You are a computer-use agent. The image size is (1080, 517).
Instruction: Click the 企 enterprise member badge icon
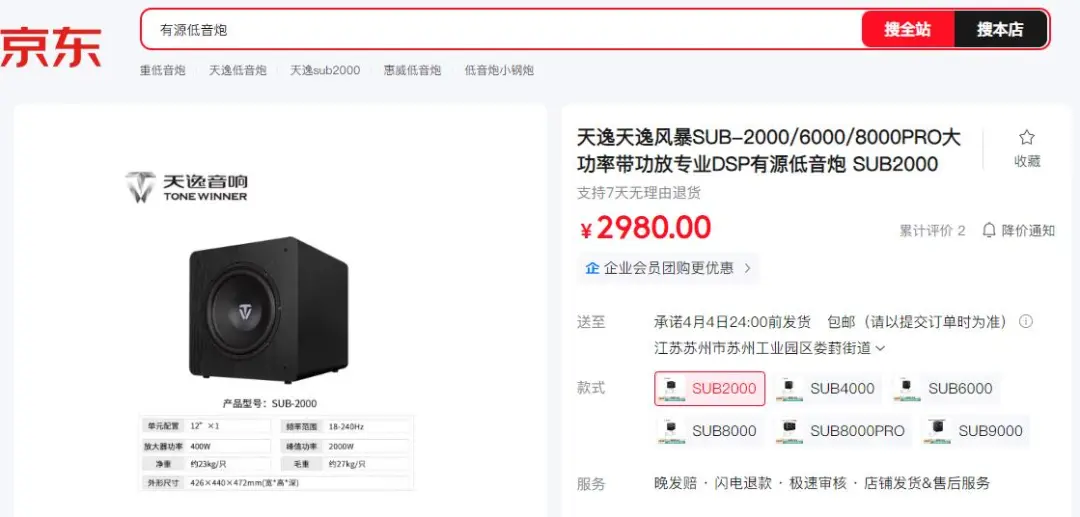click(592, 268)
